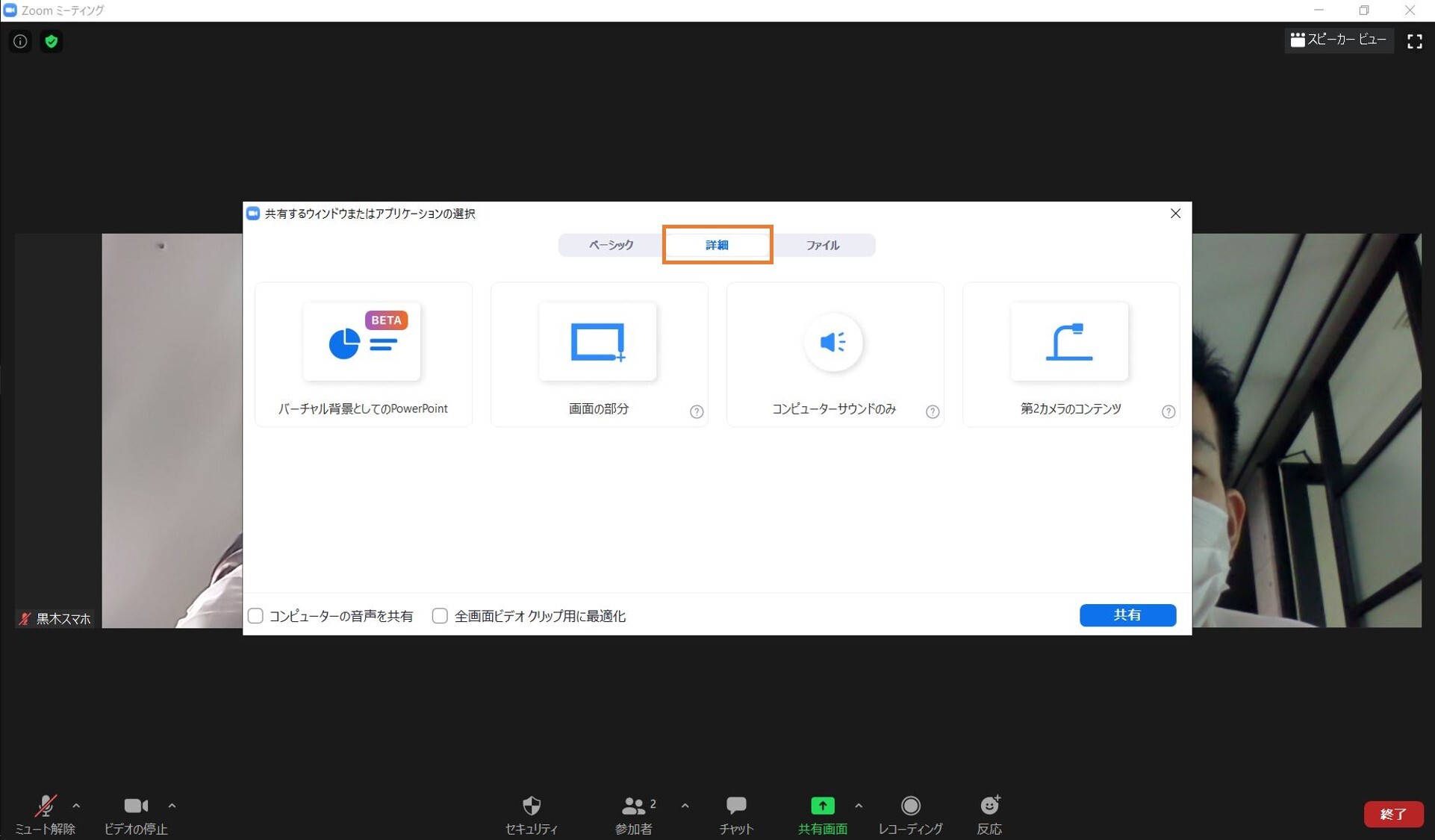Viewport: 1435px width, 840px height.
Task: Click the 共有 button
Action: click(1127, 615)
